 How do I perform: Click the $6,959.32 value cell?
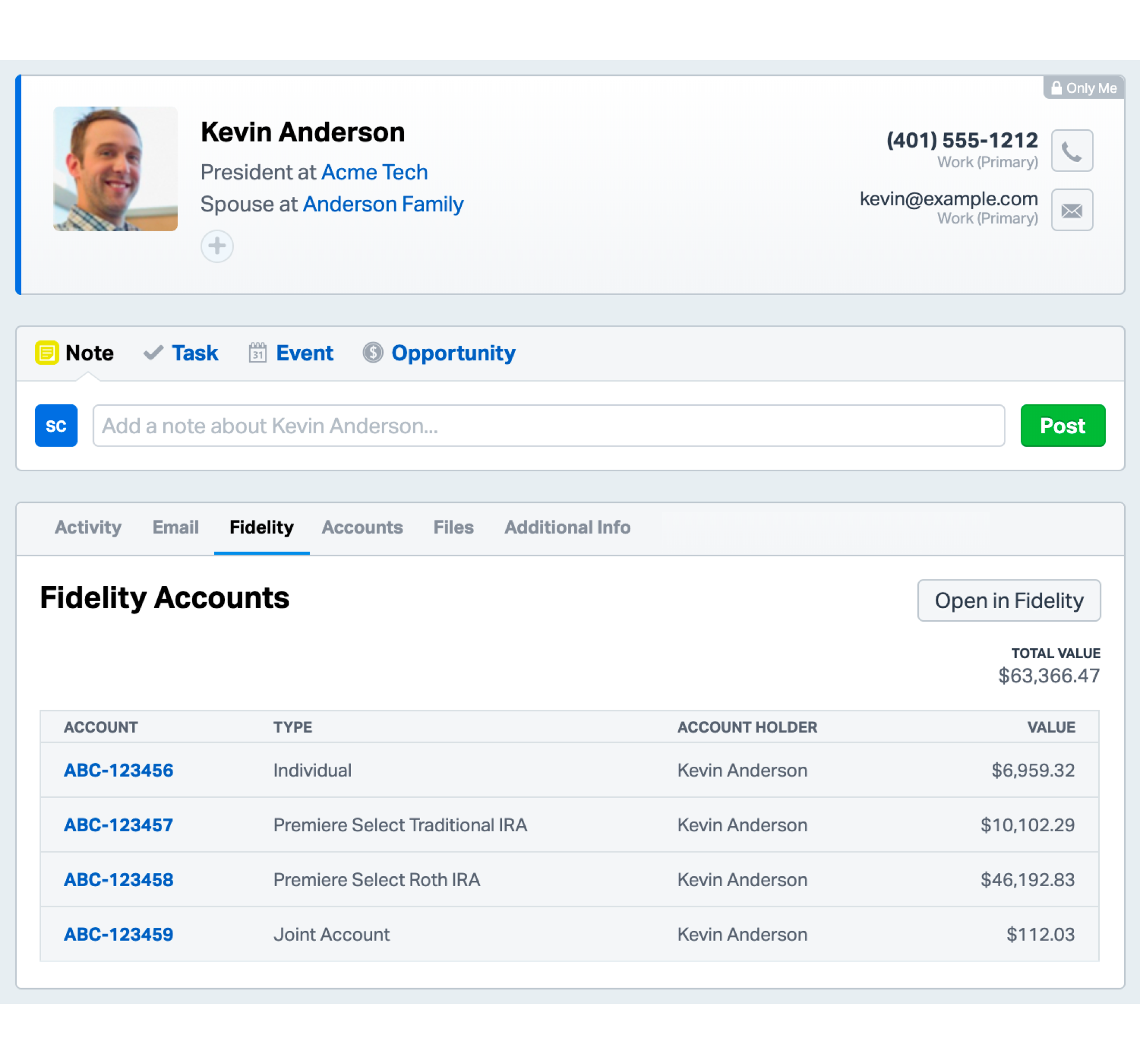(1033, 771)
